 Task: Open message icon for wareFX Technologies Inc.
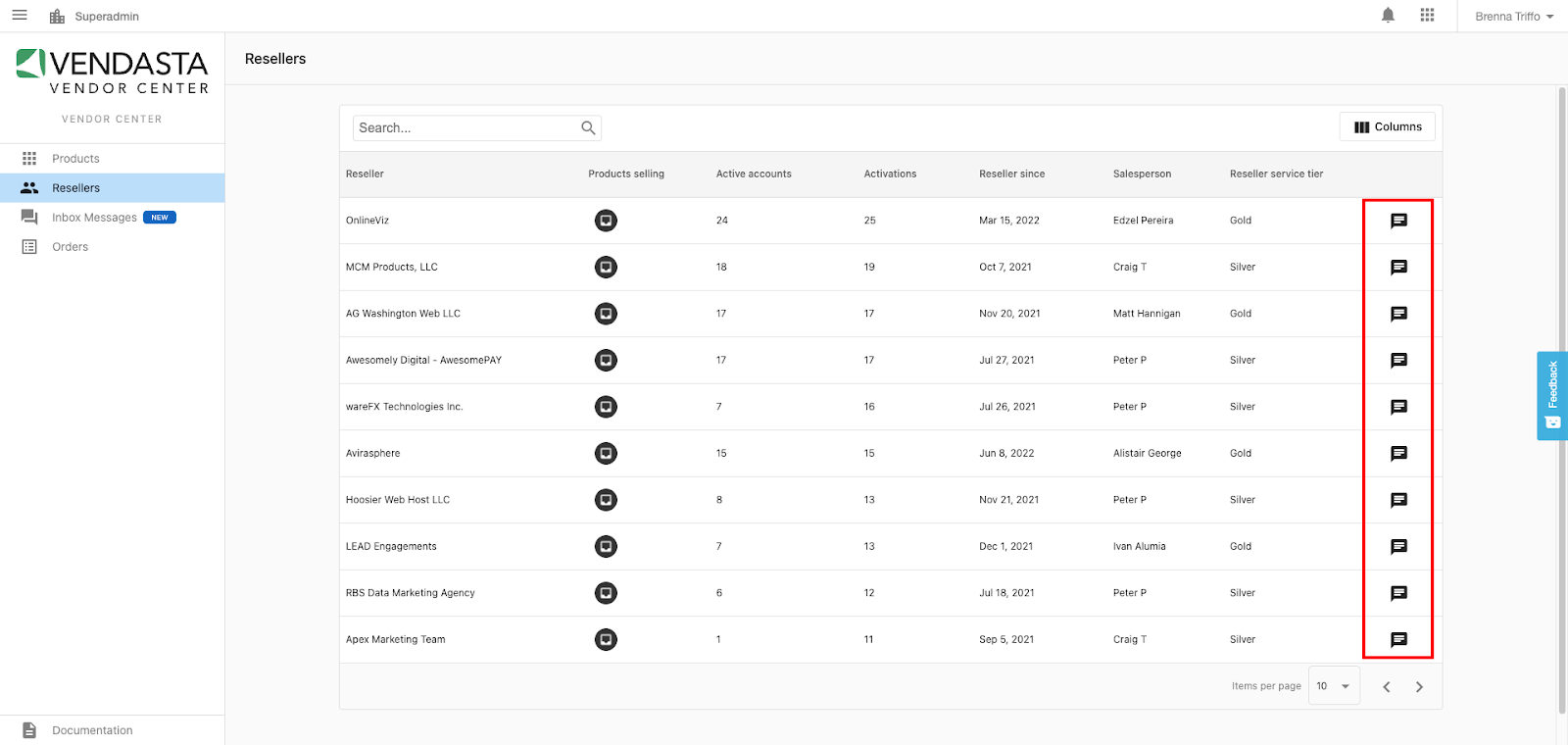[x=1398, y=407]
